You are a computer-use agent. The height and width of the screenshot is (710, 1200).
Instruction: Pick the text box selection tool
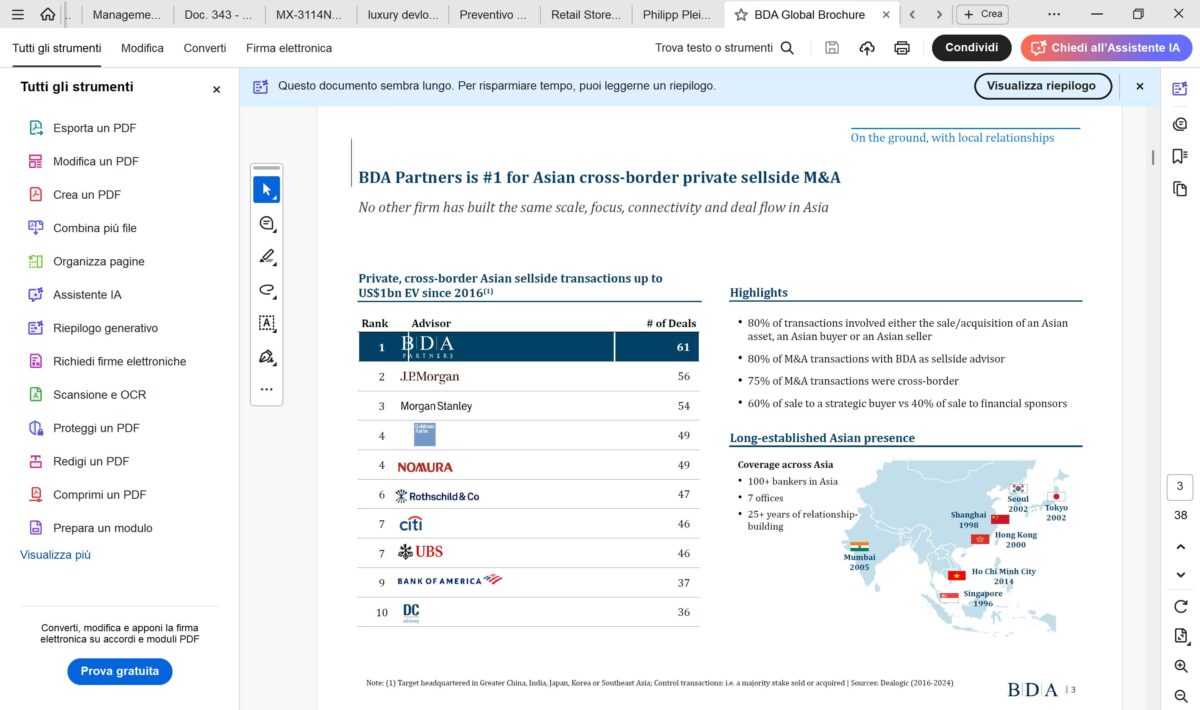266,323
